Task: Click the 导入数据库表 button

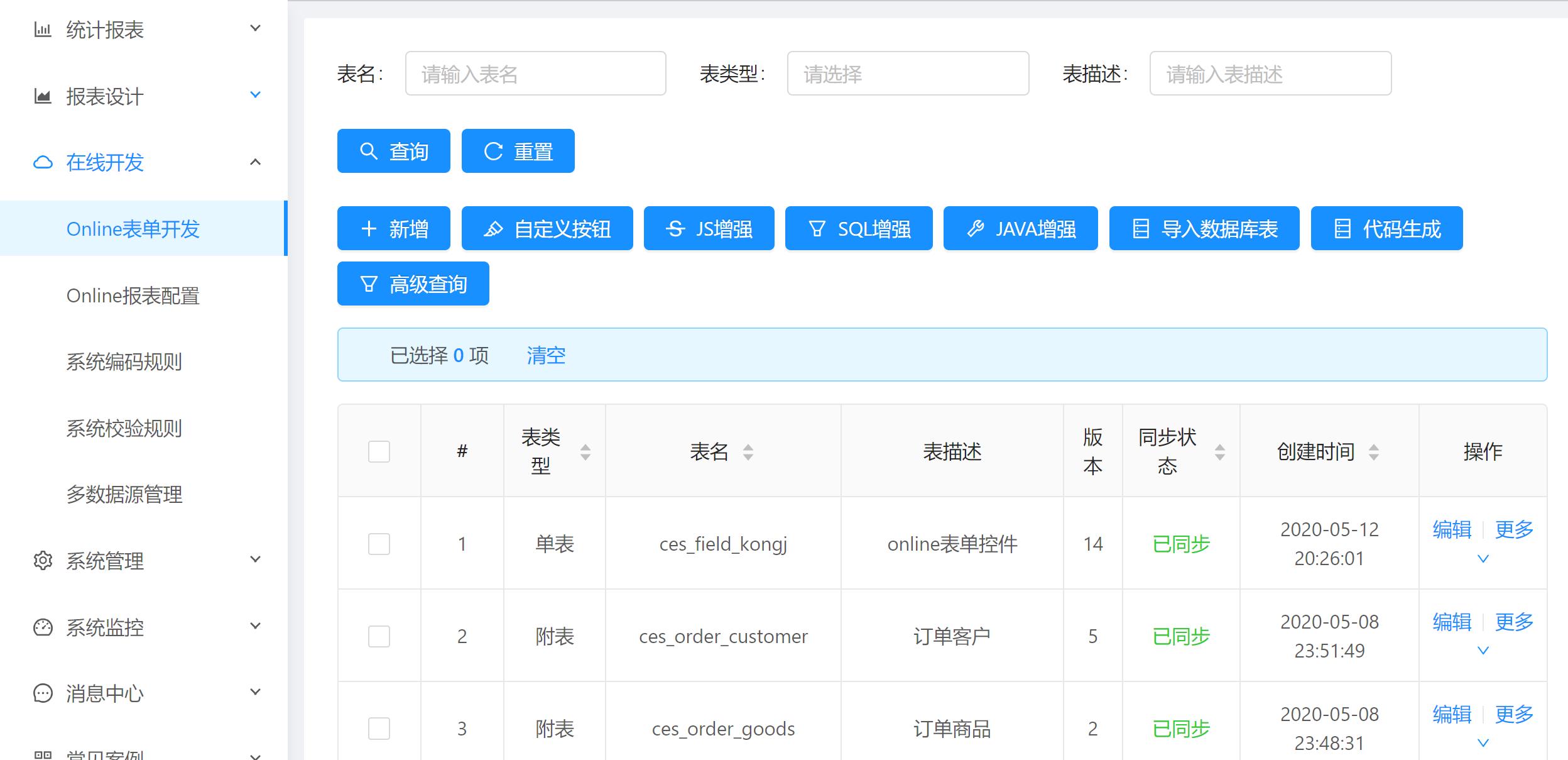Action: point(1204,228)
